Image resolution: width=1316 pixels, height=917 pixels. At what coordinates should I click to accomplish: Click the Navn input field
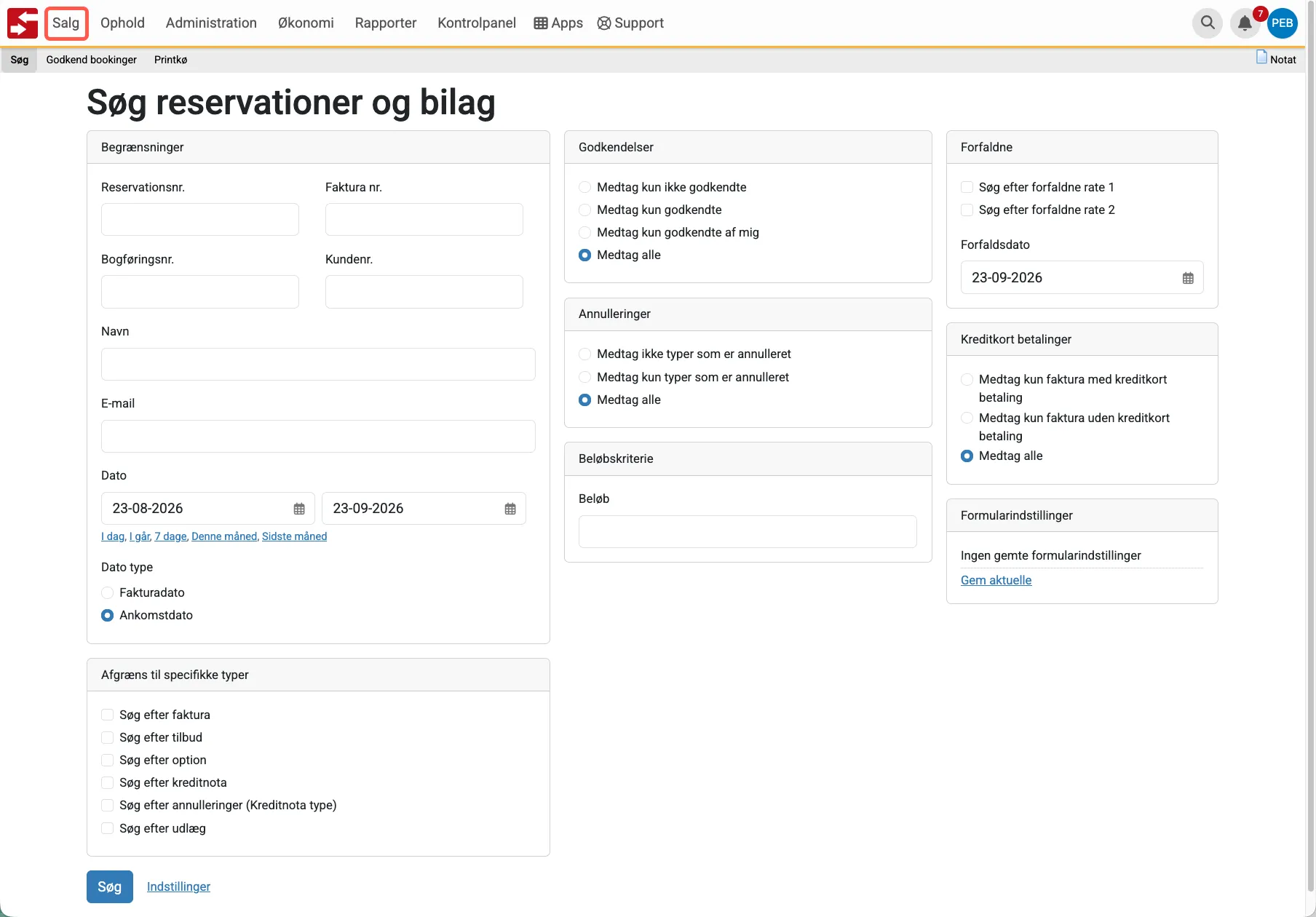pos(318,365)
